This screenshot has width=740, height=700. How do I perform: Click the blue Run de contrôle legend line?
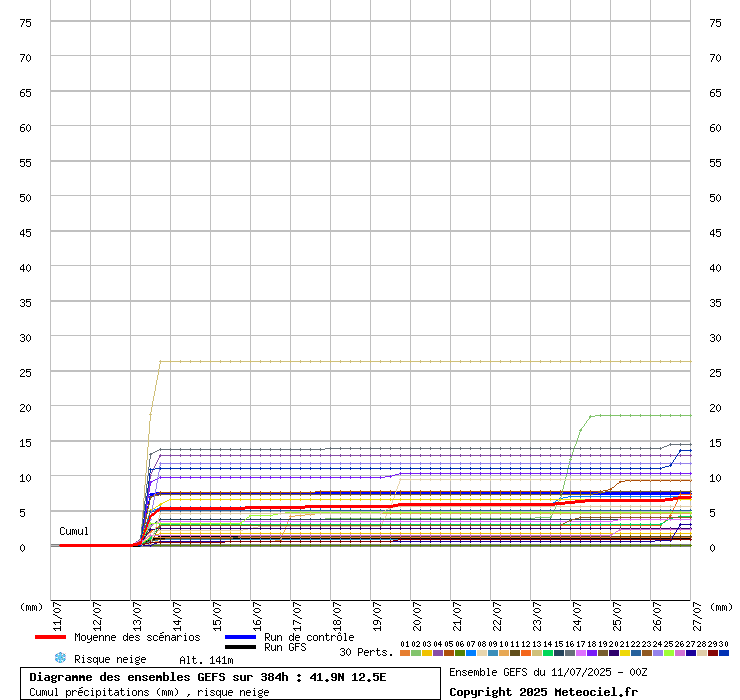(241, 637)
